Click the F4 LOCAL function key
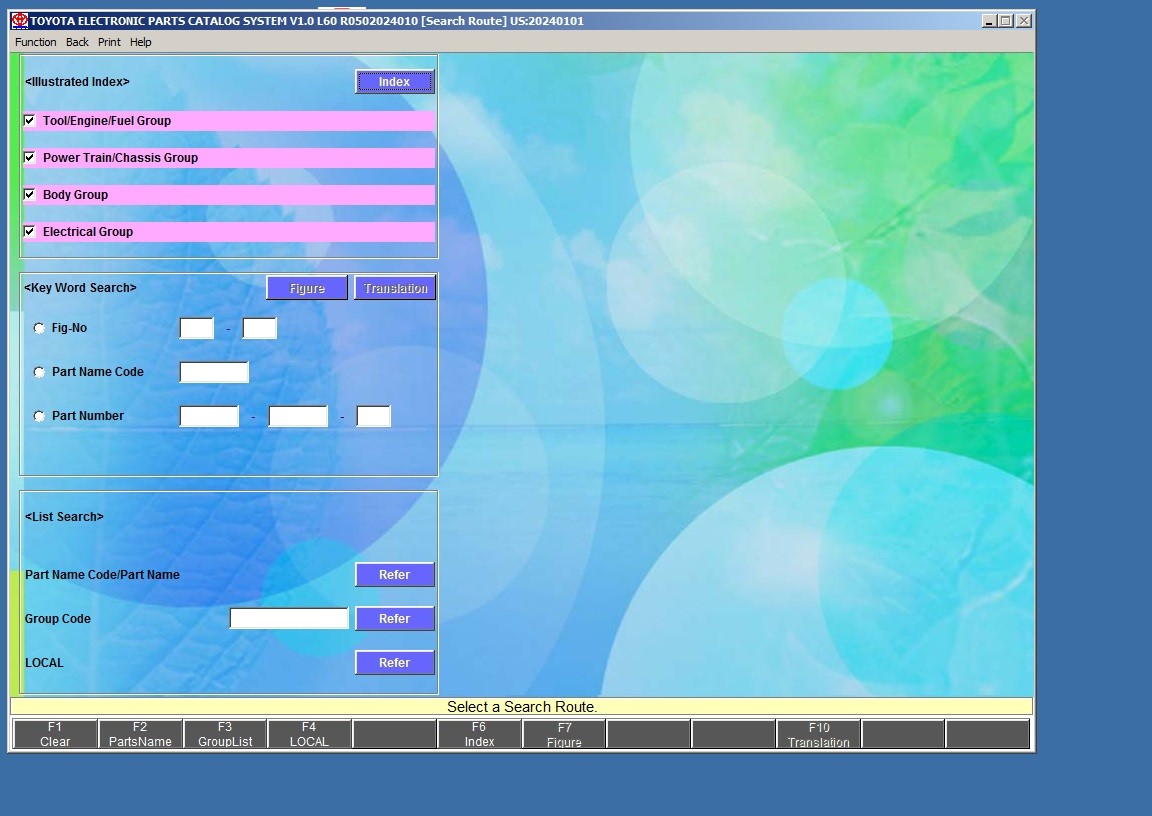Screen dimensions: 1152x816 [x=309, y=734]
